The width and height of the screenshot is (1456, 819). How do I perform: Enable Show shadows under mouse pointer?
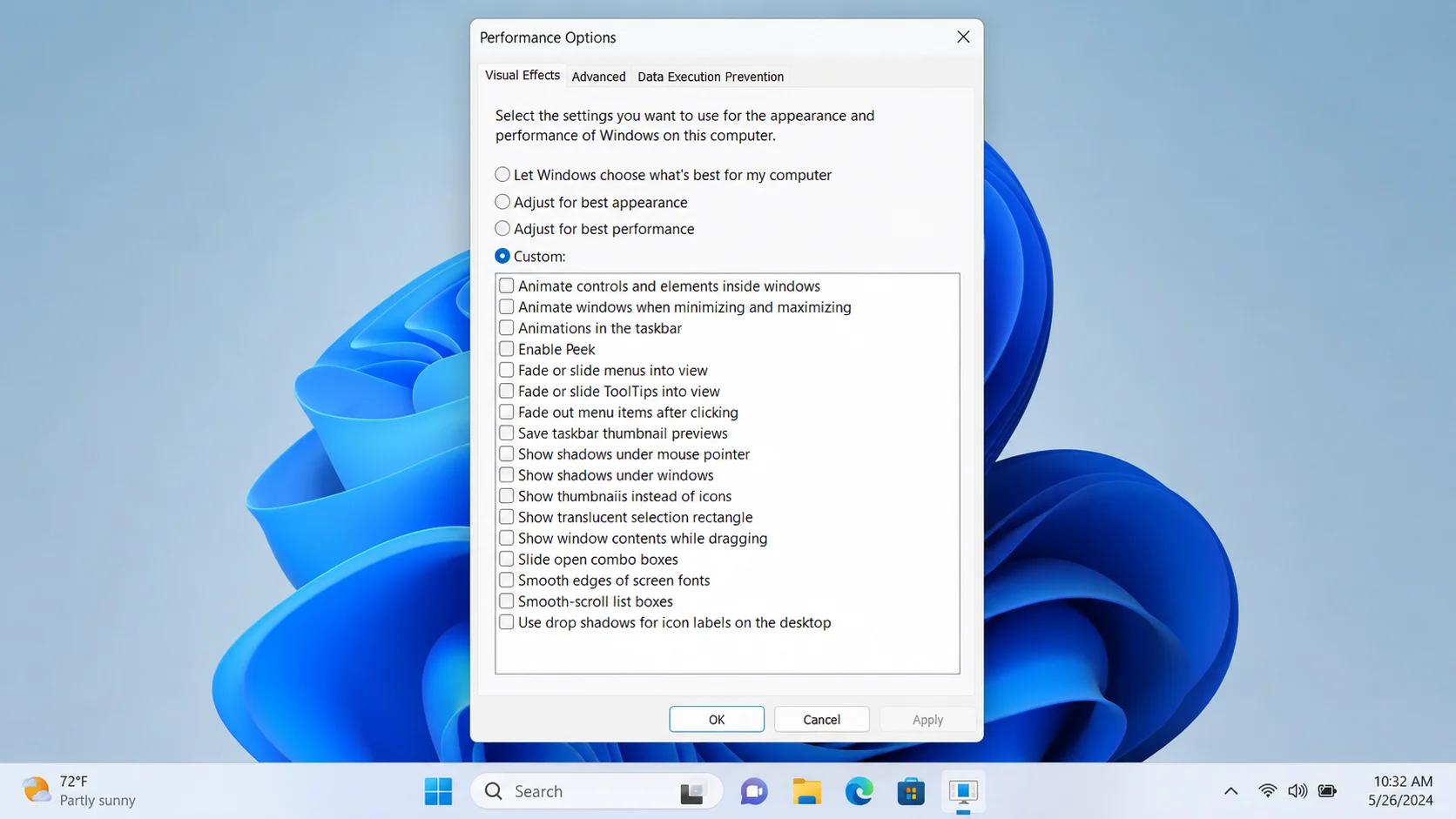pyautogui.click(x=506, y=453)
